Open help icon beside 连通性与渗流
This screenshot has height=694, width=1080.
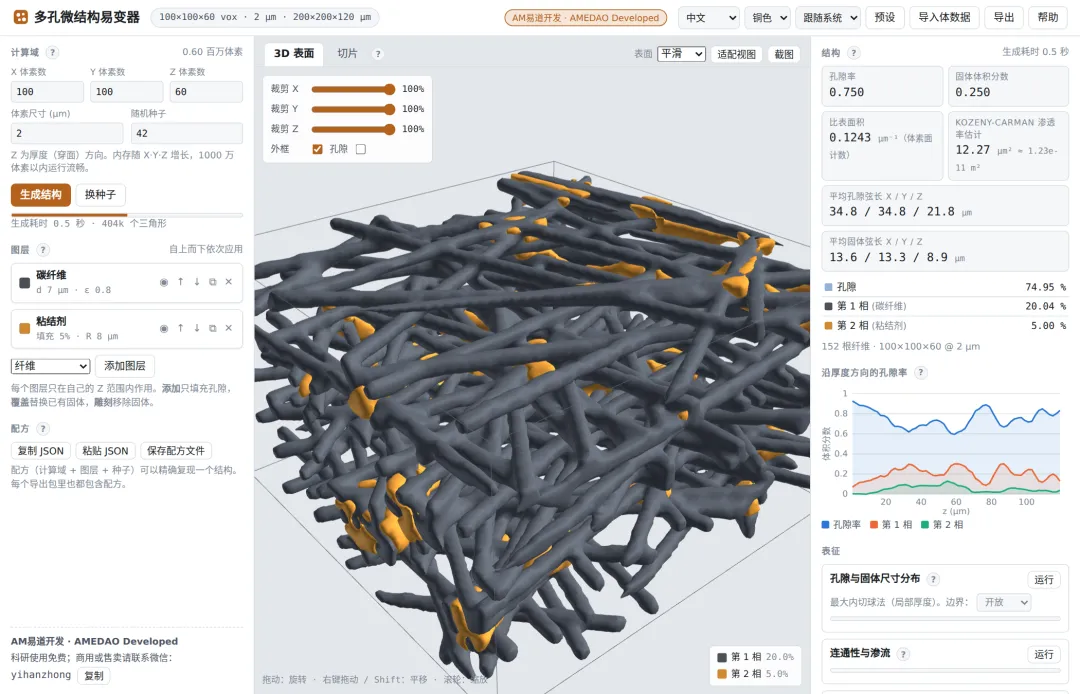coord(903,654)
